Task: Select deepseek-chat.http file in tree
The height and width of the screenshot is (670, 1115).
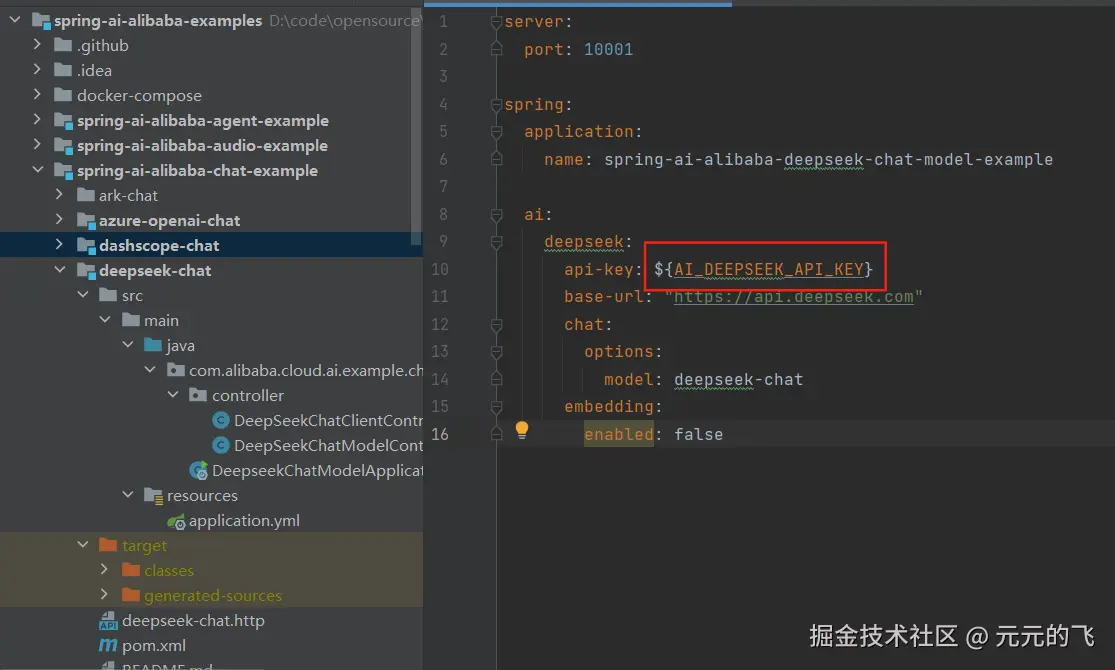Action: click(x=193, y=620)
